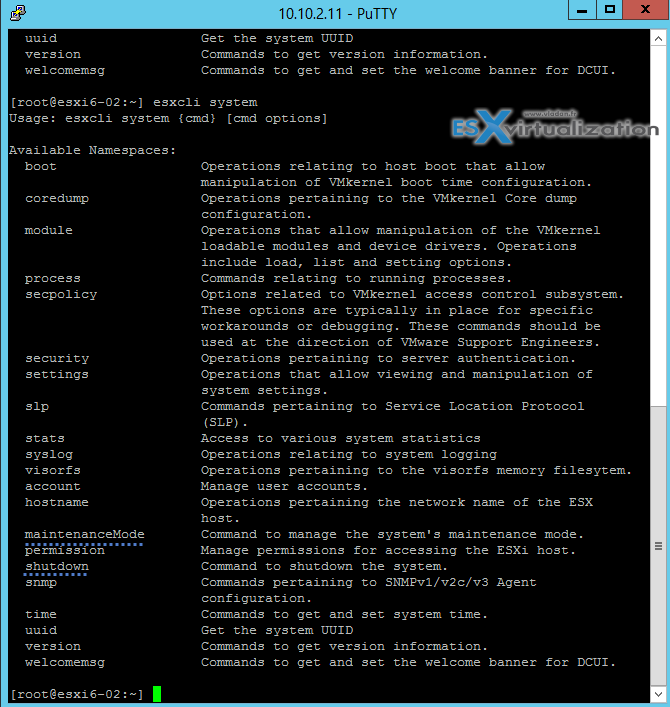Click the 'maintenanceMode' command name
Viewport: 670px width, 707px height.
(85, 534)
